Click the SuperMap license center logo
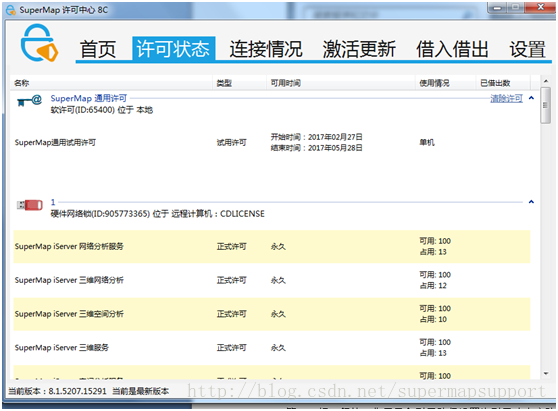558x411 pixels. point(39,43)
